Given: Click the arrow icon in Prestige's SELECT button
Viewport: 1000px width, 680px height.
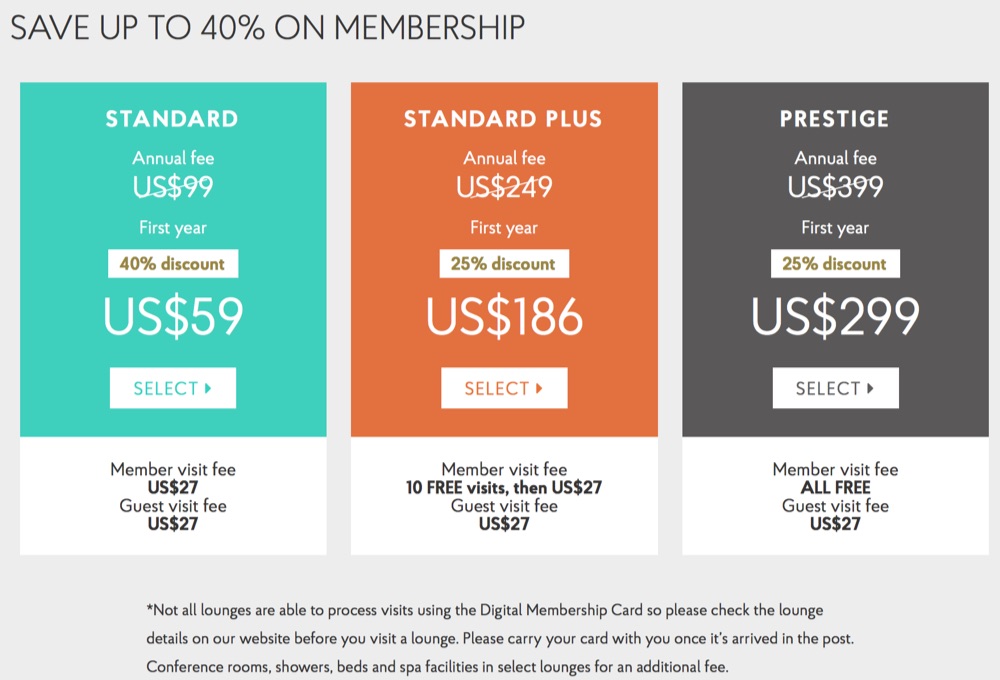Looking at the screenshot, I should [870, 389].
